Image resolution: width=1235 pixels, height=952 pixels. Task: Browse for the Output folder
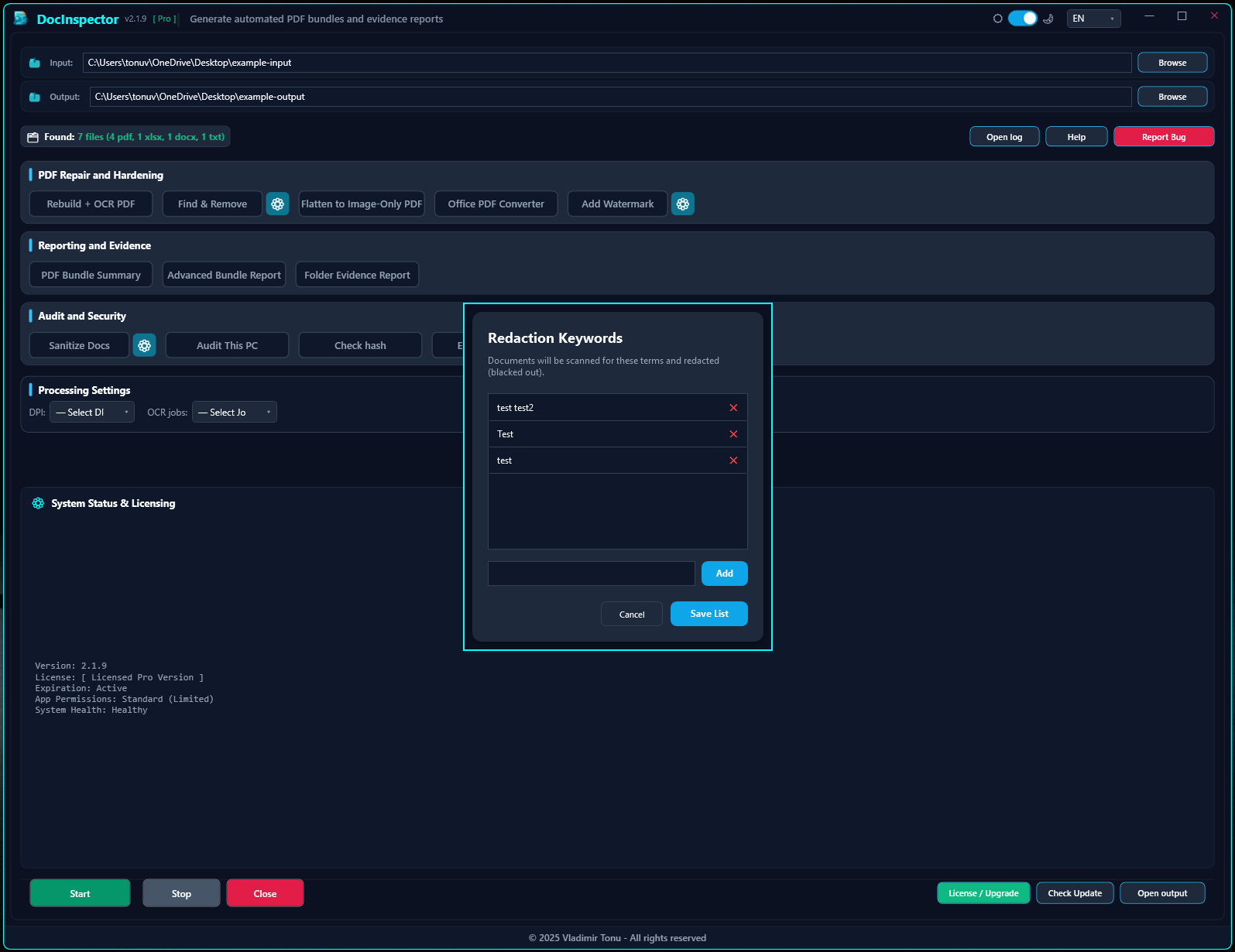(1172, 97)
